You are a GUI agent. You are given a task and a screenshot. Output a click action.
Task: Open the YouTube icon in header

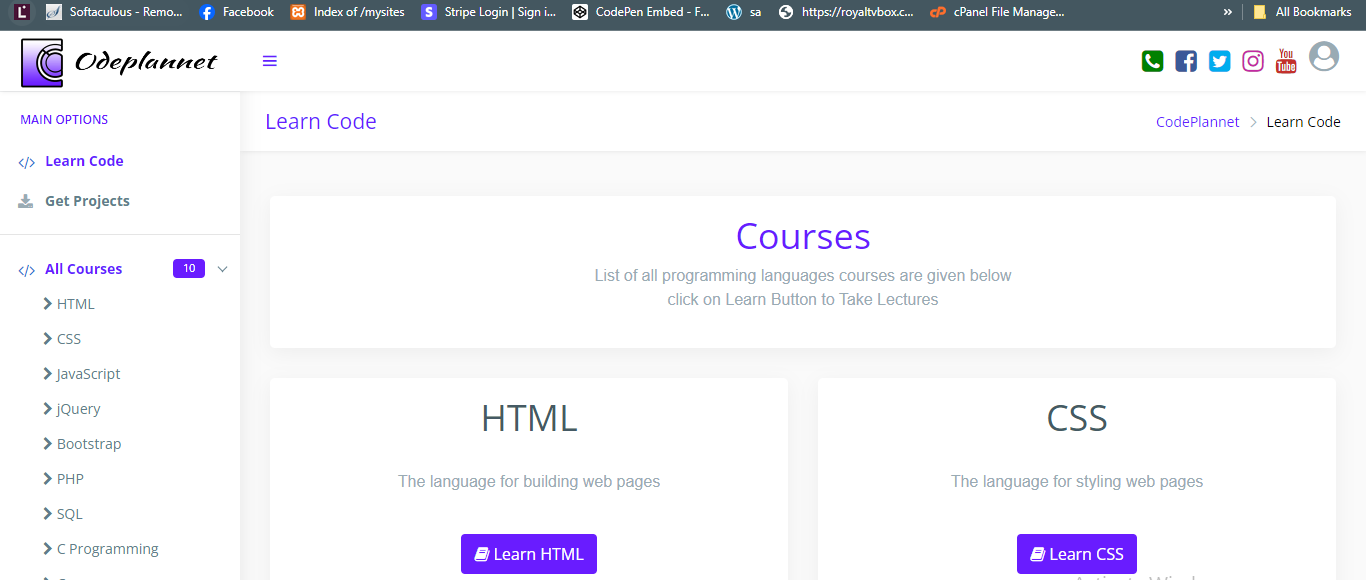pyautogui.click(x=1286, y=61)
